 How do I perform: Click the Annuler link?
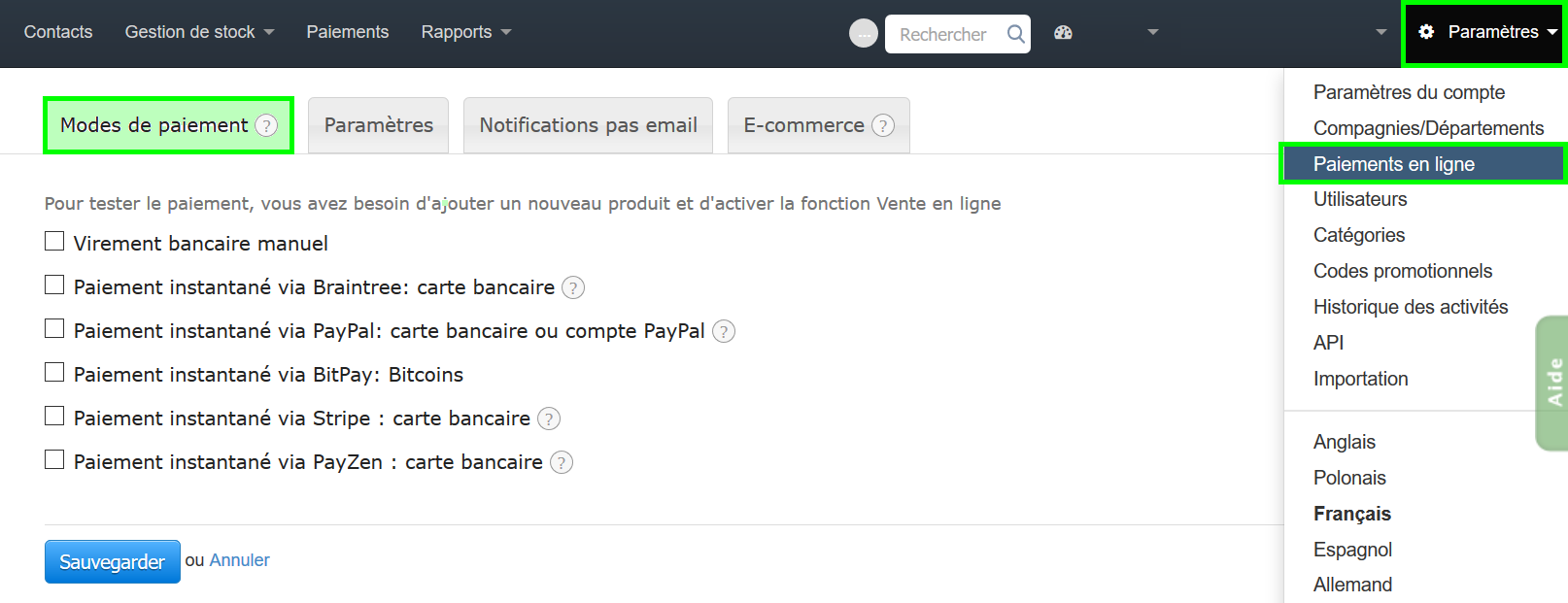(x=239, y=560)
